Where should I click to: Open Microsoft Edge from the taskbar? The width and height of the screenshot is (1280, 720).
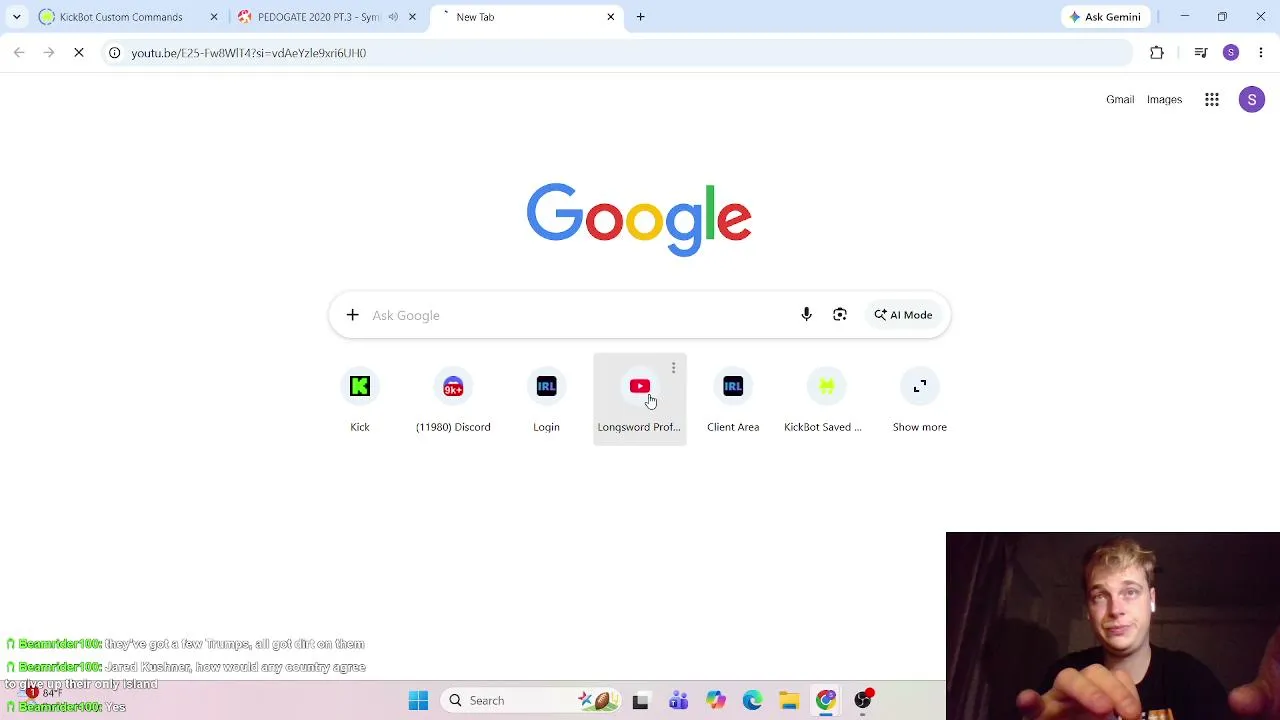[x=752, y=701]
